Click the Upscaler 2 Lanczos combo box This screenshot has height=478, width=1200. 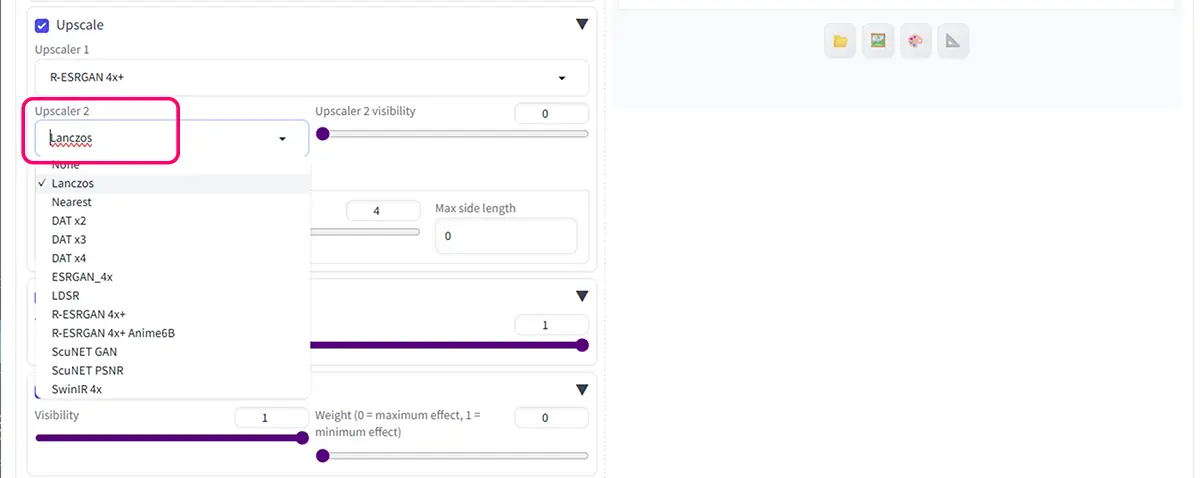[x=172, y=139]
